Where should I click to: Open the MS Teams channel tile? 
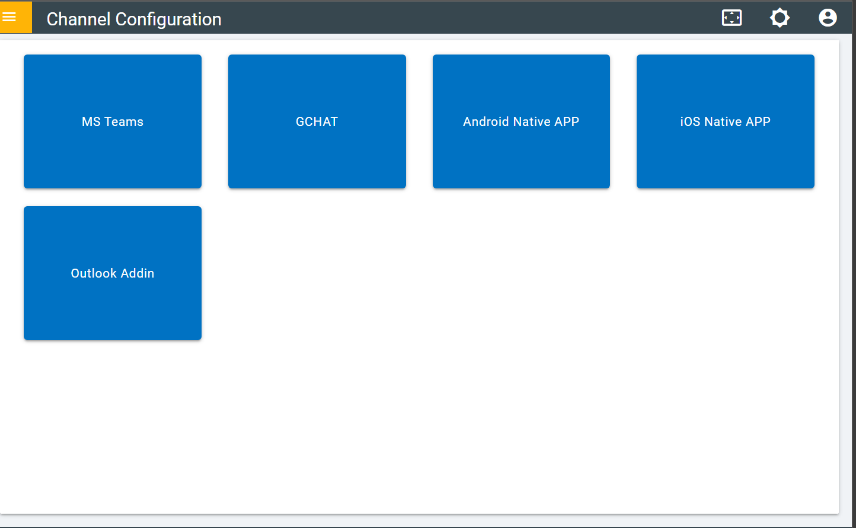pyautogui.click(x=112, y=121)
